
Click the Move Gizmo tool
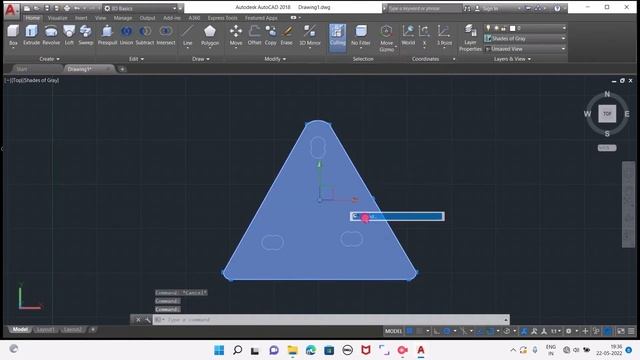click(387, 38)
